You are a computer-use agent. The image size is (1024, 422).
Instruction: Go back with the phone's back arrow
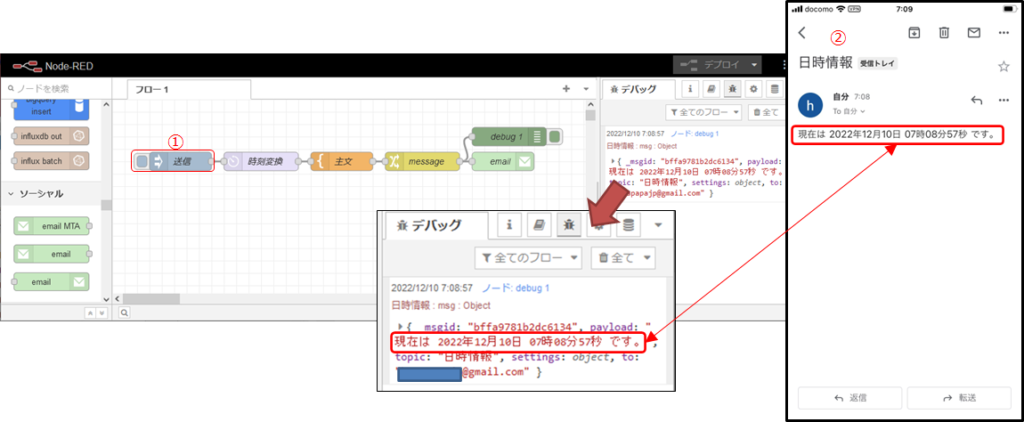pos(802,33)
